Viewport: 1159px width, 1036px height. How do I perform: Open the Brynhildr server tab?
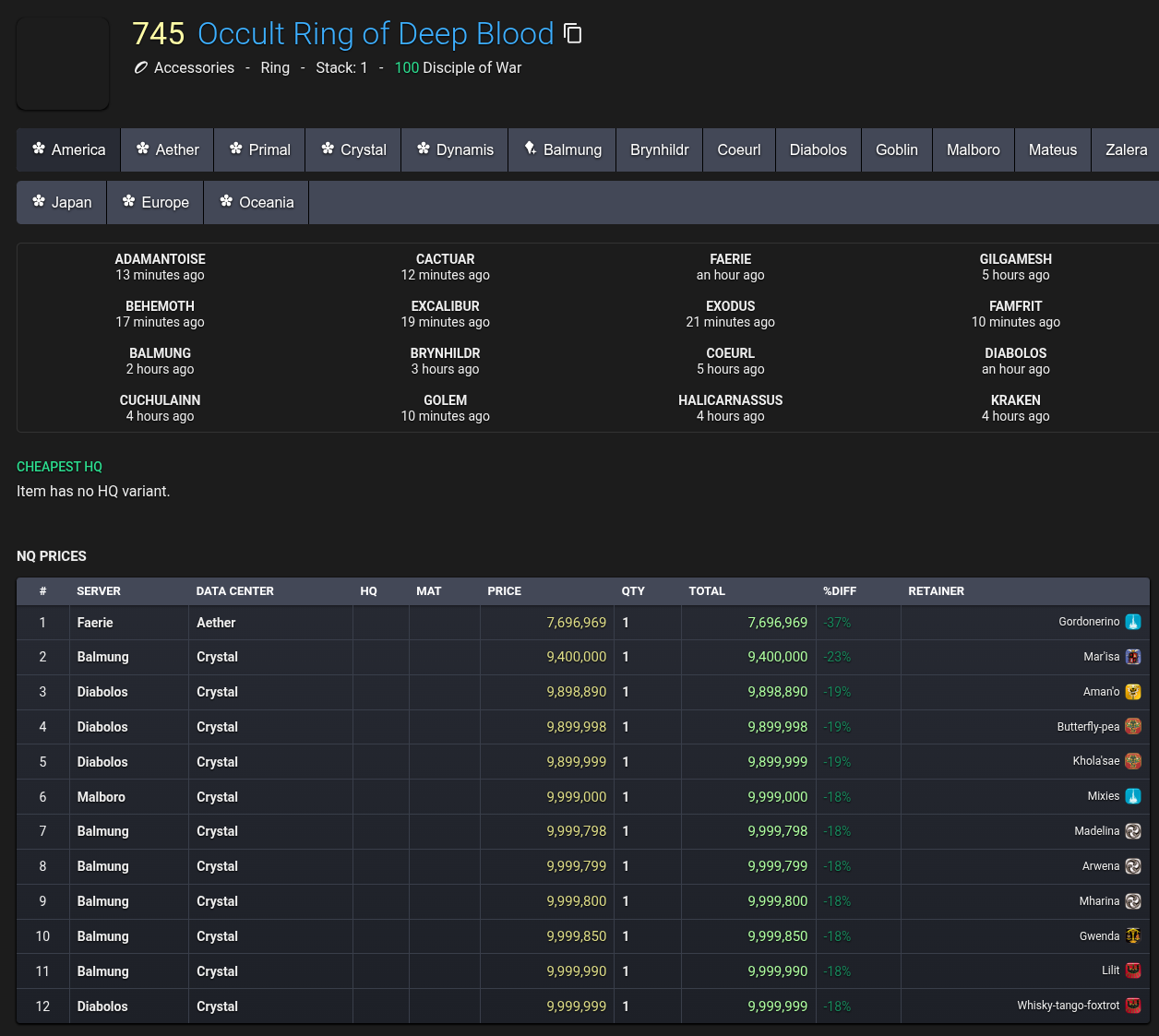[x=660, y=149]
